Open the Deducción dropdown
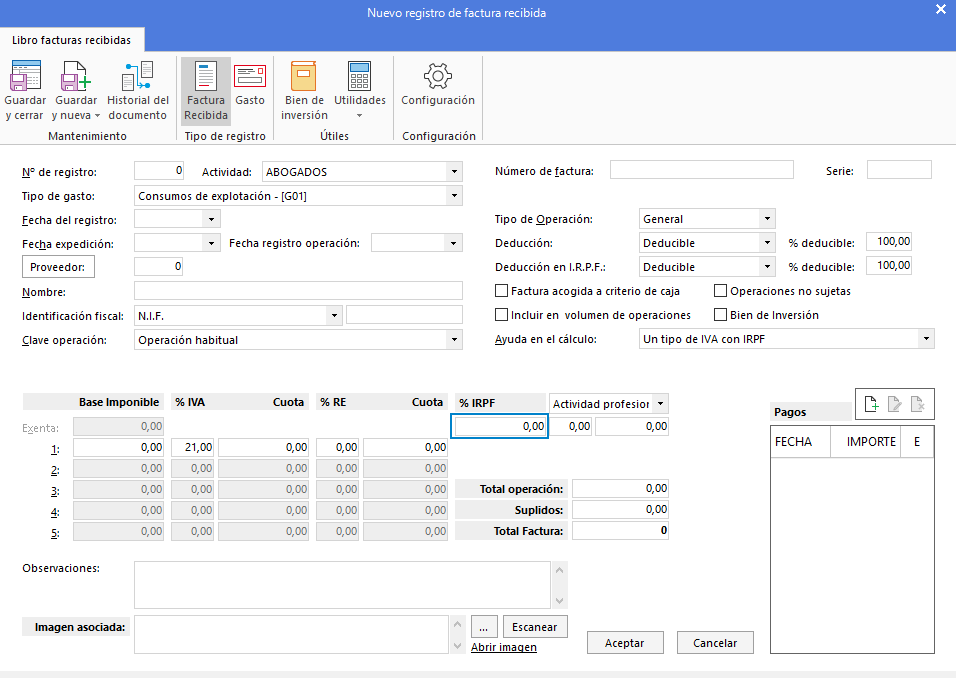 pos(767,243)
